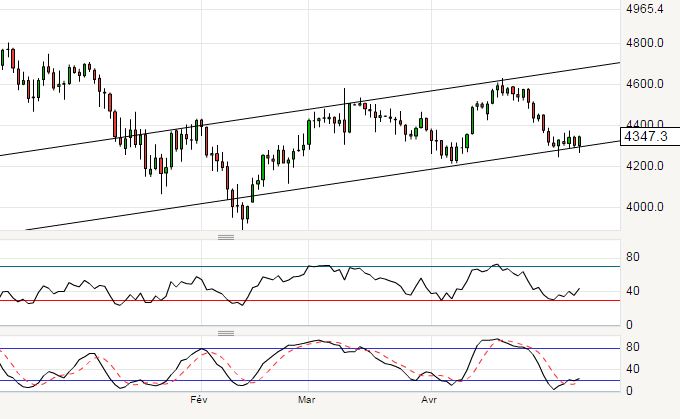This screenshot has width=680, height=419.
Task: Click the Avr month label on the time axis
Action: point(429,399)
